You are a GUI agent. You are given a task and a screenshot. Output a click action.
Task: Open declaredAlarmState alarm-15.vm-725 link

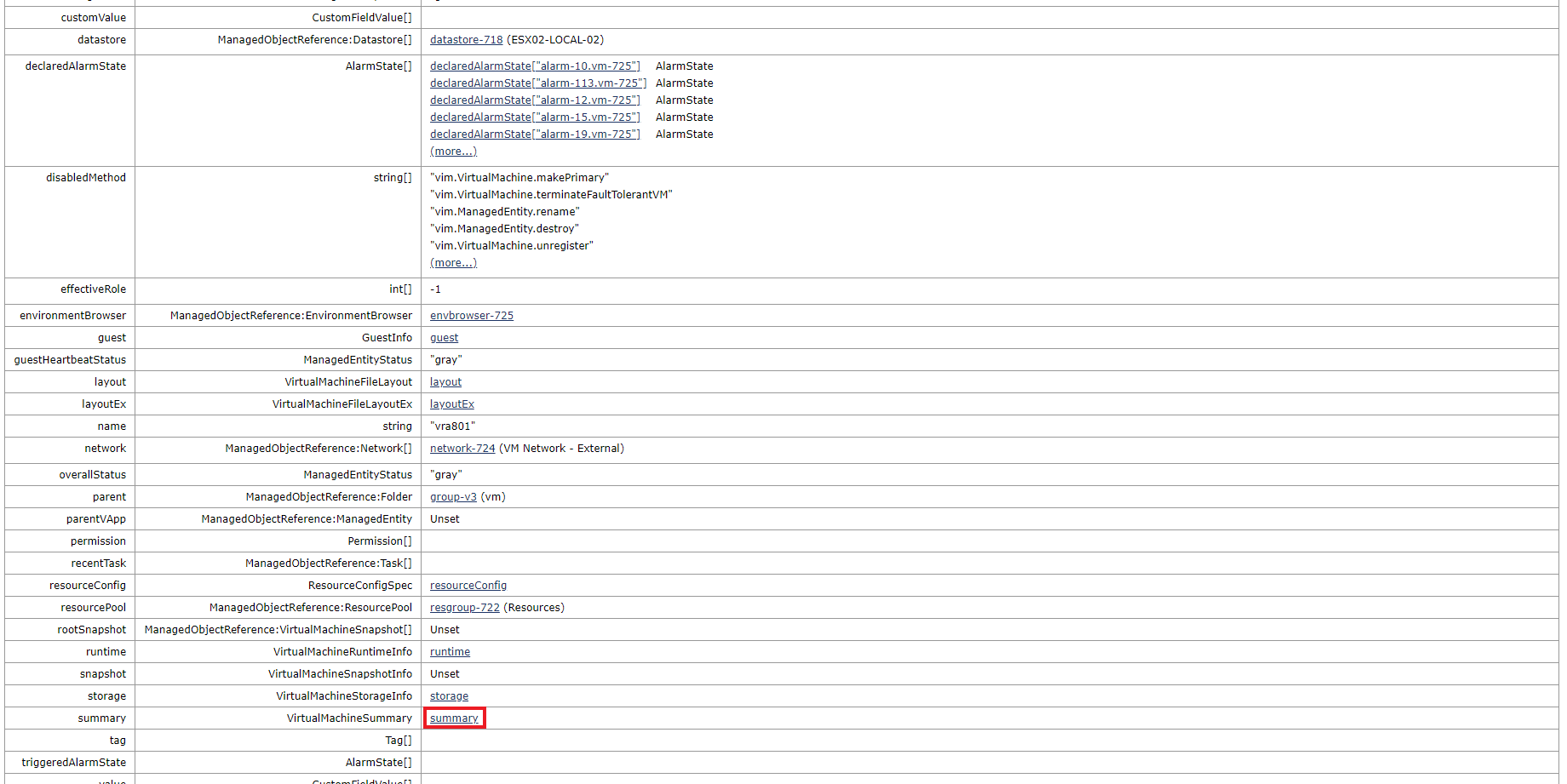pyautogui.click(x=535, y=117)
